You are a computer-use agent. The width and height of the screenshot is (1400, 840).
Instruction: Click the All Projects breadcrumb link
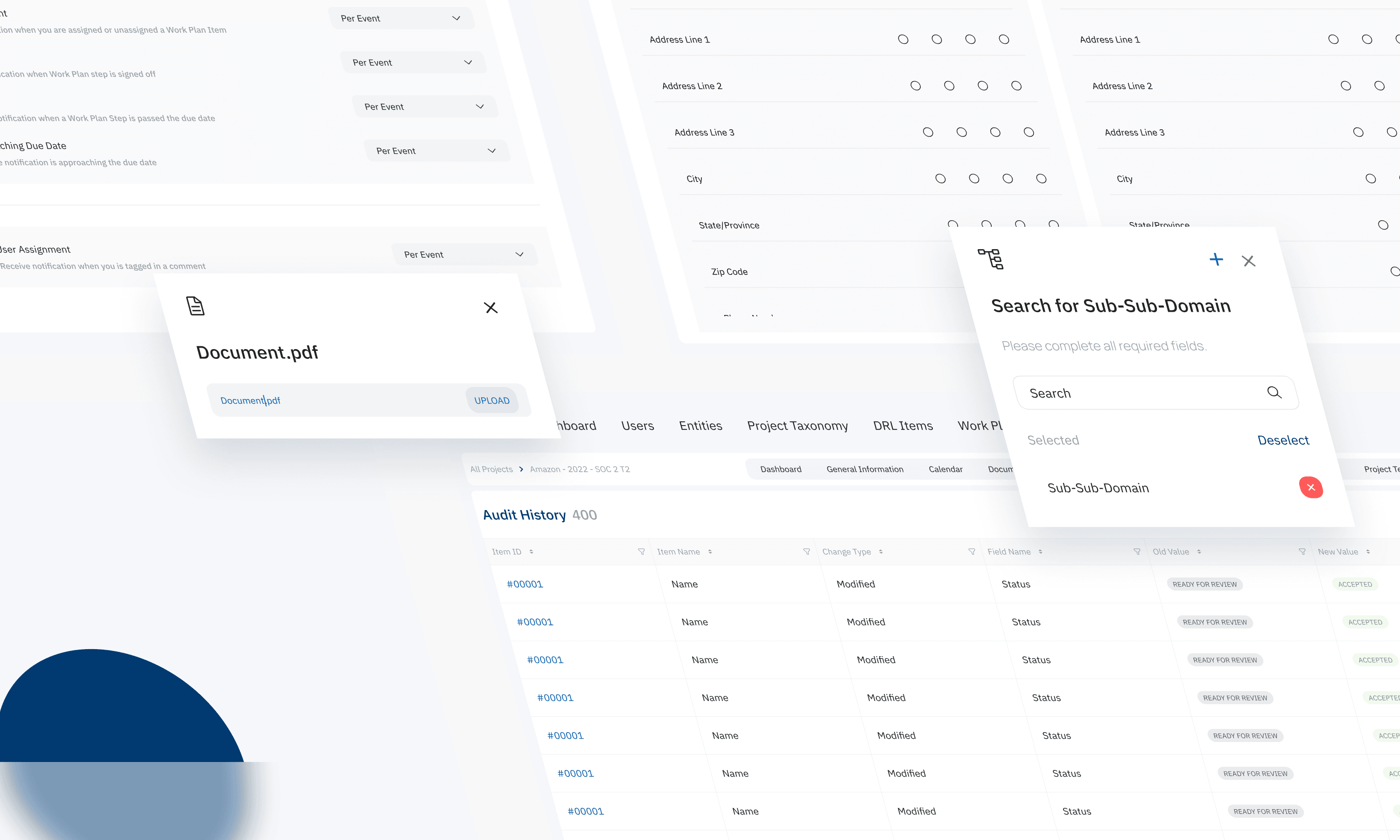[491, 469]
